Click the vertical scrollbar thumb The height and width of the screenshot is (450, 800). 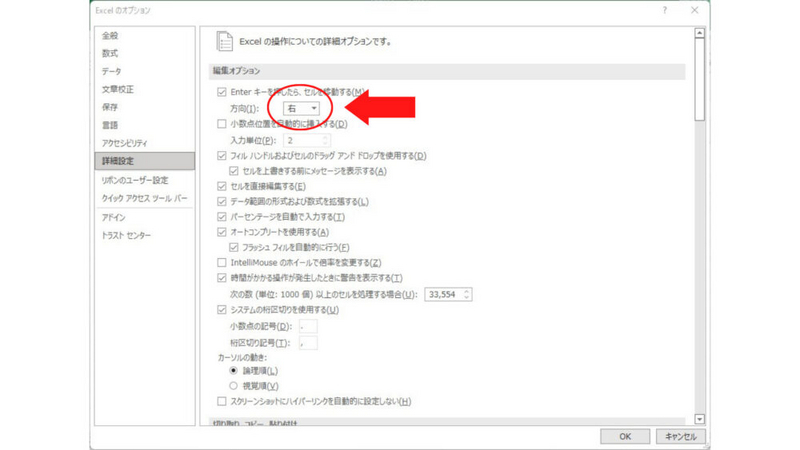[699, 80]
